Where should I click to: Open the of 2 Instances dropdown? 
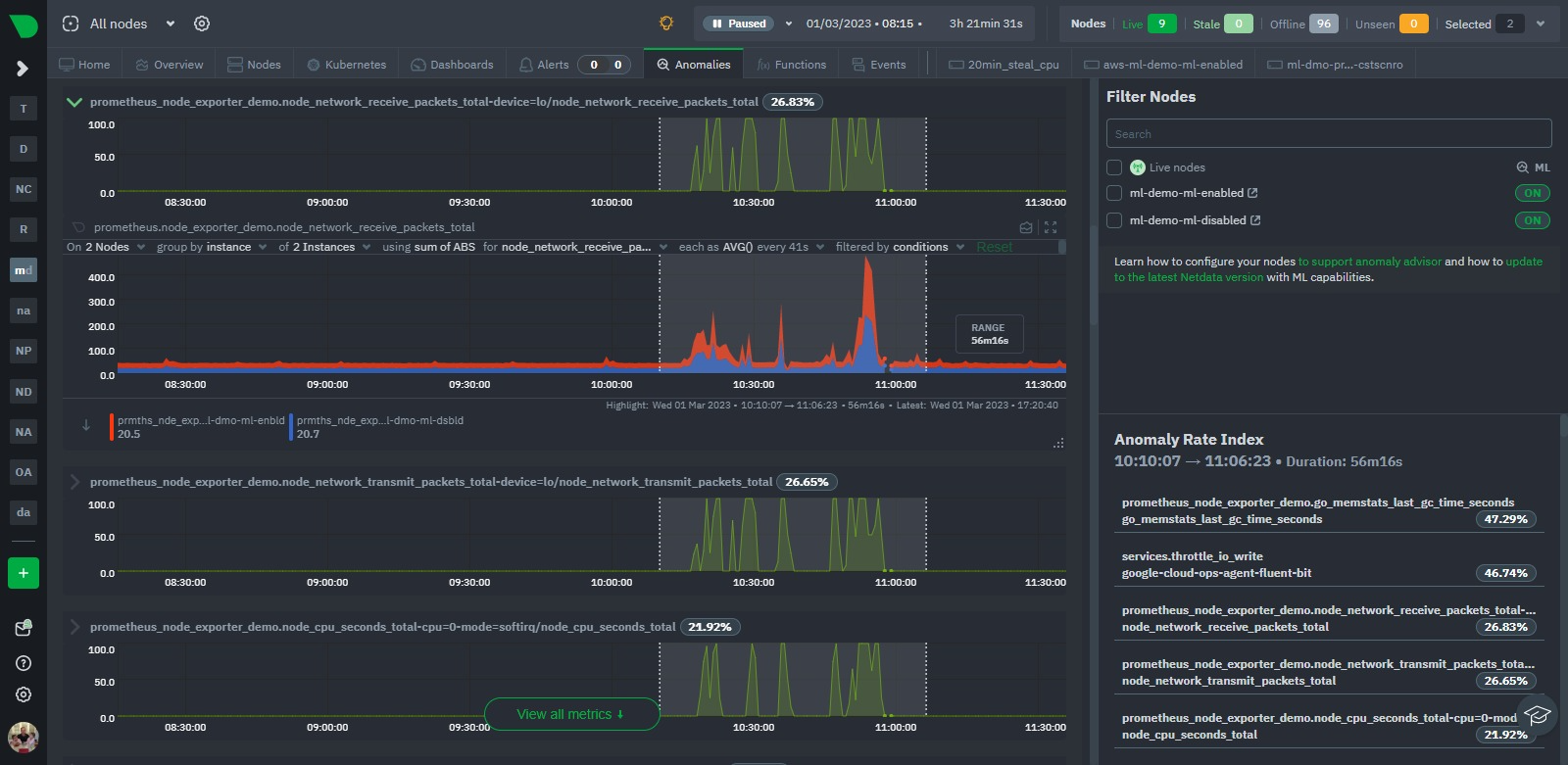[x=324, y=247]
